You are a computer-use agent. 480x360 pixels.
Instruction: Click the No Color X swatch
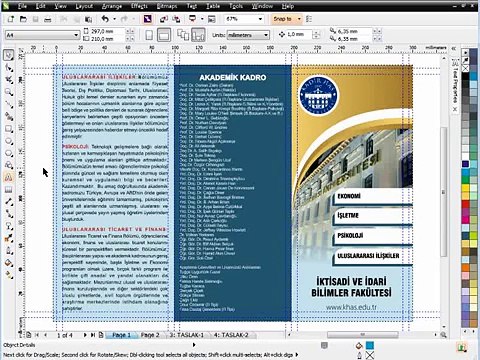(465, 68)
